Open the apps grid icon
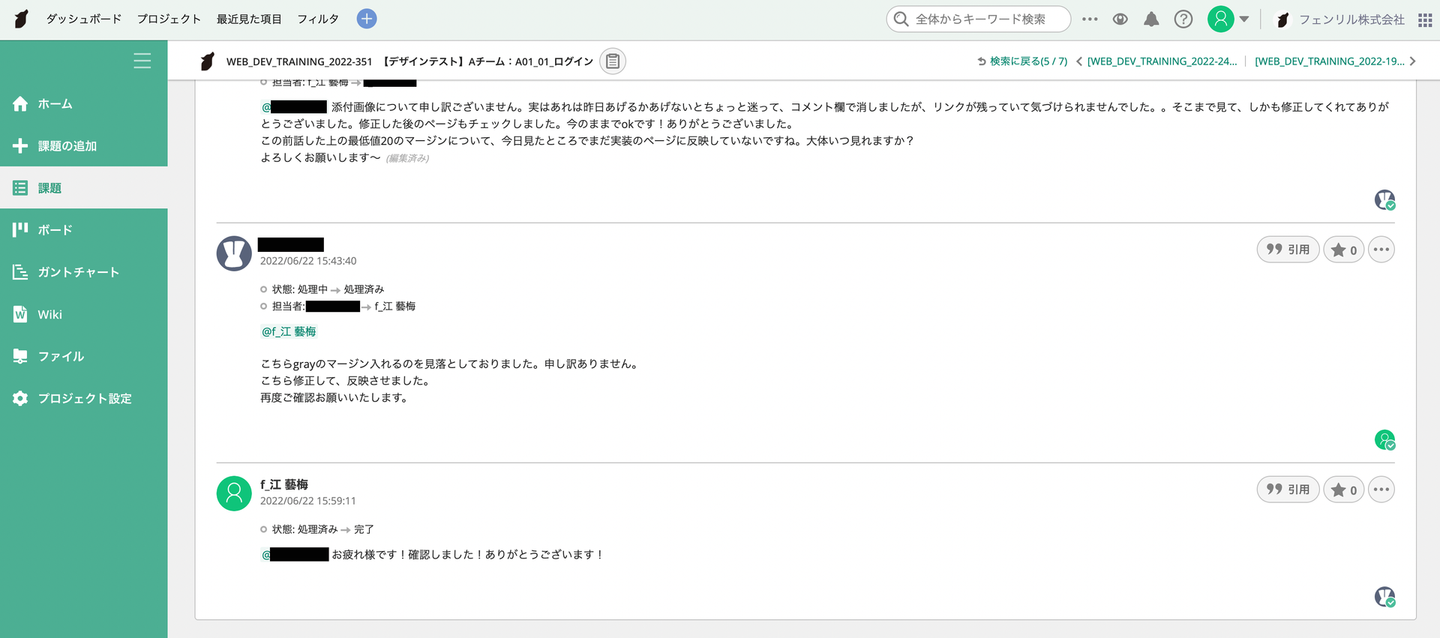 pos(1425,20)
